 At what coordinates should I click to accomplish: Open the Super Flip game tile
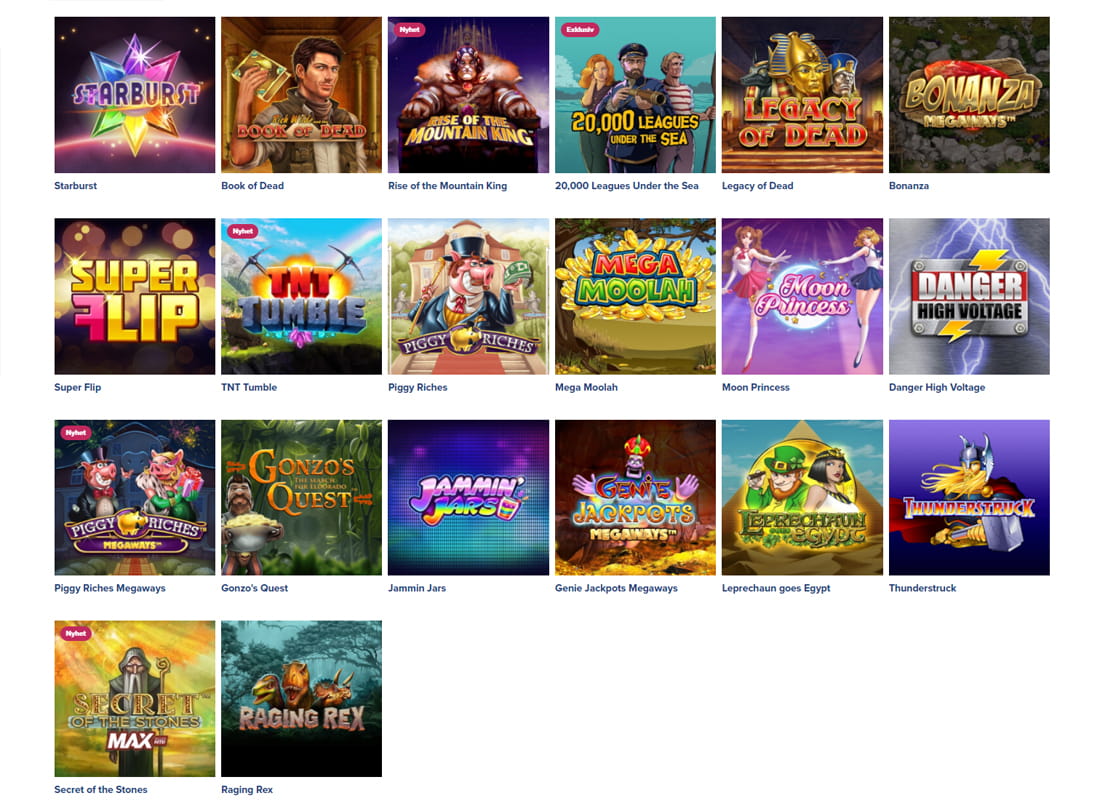(135, 296)
